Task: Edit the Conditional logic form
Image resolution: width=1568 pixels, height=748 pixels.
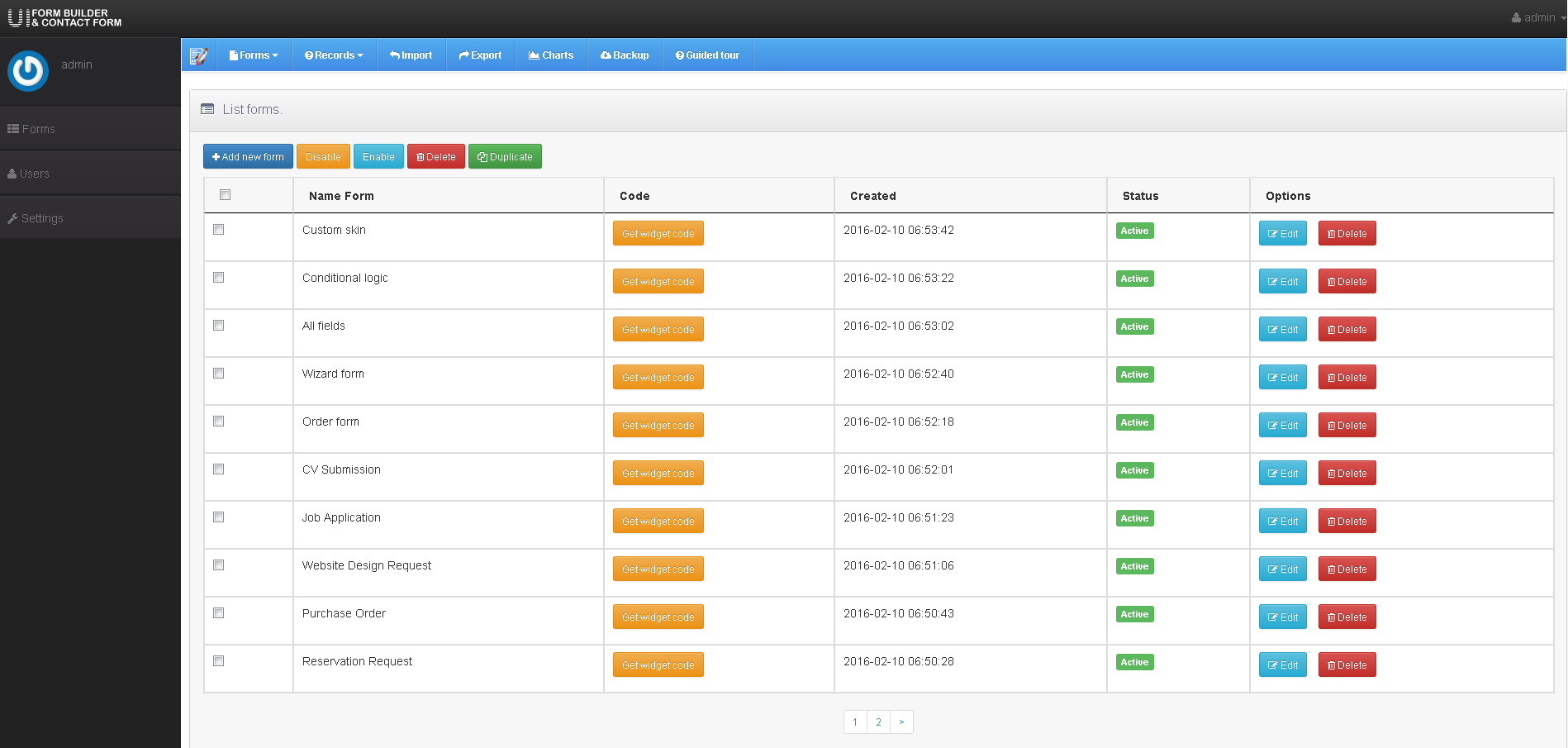Action: click(x=1283, y=282)
